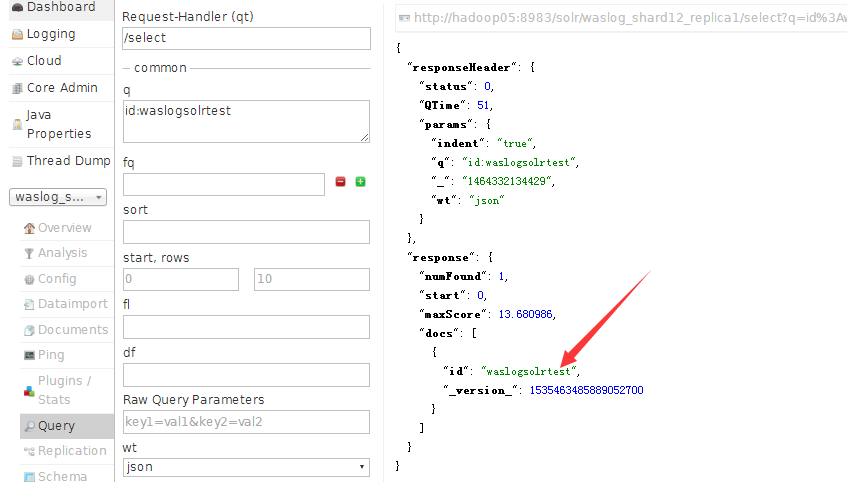Viewport: 847px width, 482px height.
Task: Click the Plugins / Stats icon
Action: tap(29, 391)
